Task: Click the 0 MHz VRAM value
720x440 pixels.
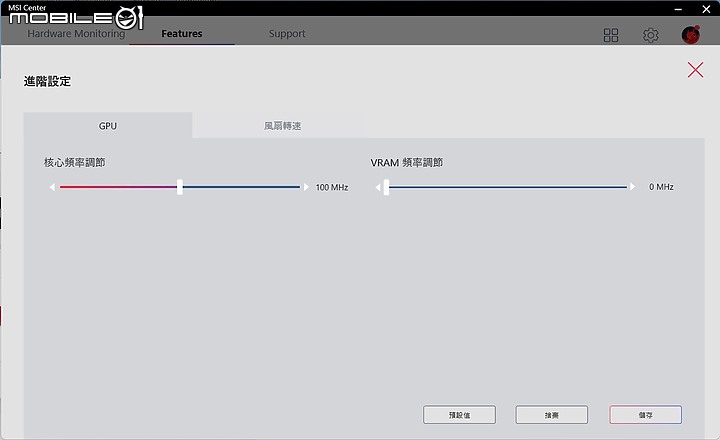Action: coord(661,187)
